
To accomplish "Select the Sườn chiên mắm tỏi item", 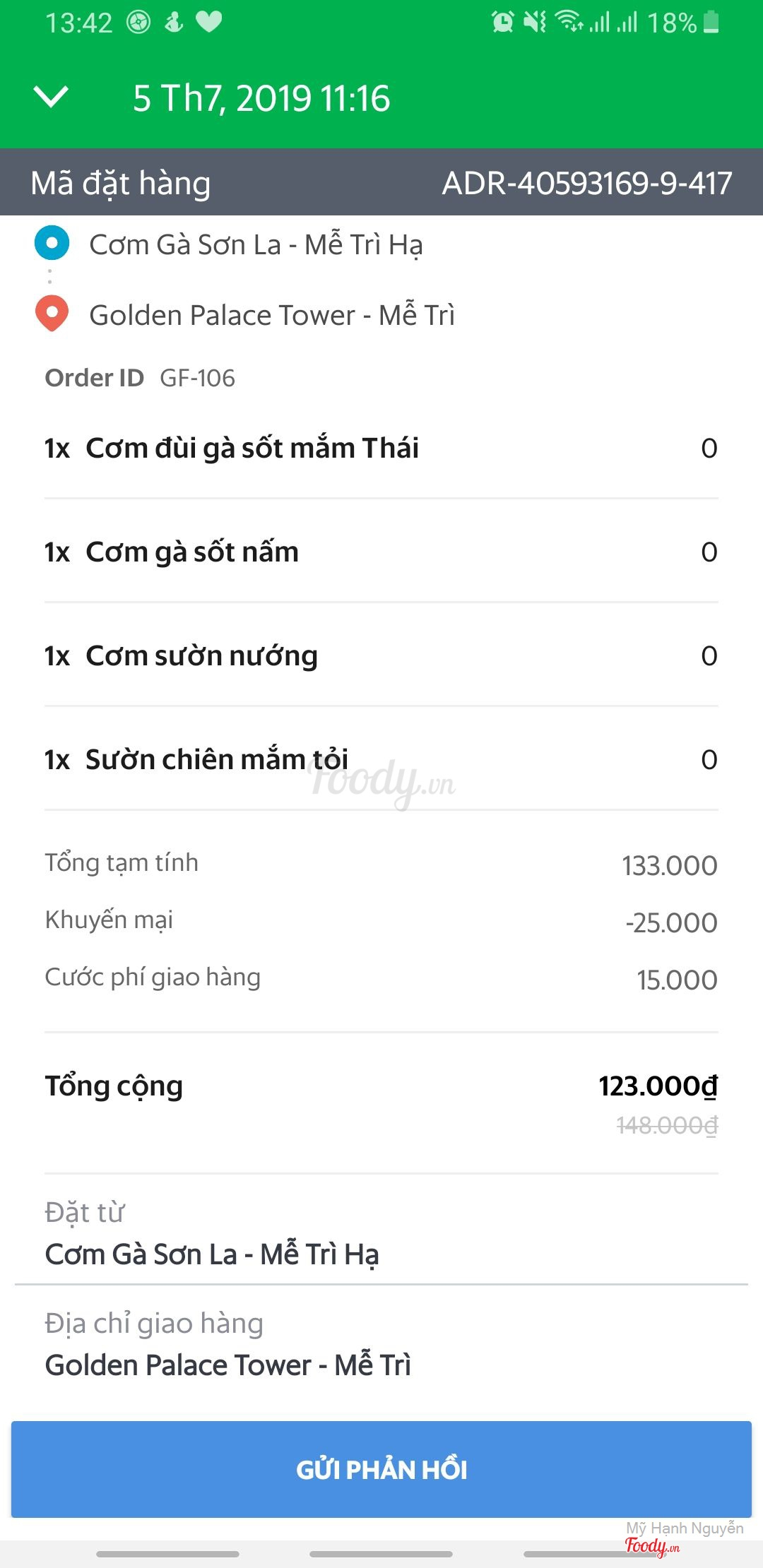I will (x=217, y=759).
